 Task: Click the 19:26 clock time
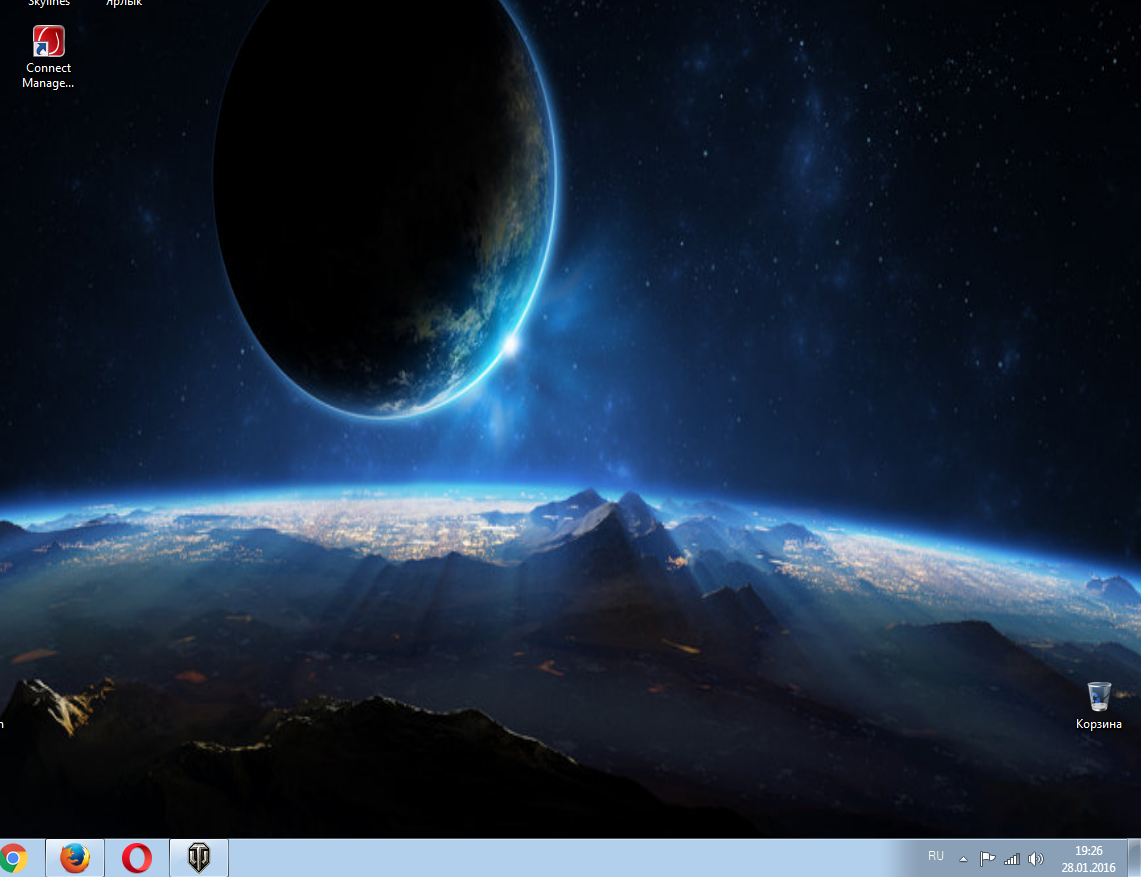point(1088,850)
